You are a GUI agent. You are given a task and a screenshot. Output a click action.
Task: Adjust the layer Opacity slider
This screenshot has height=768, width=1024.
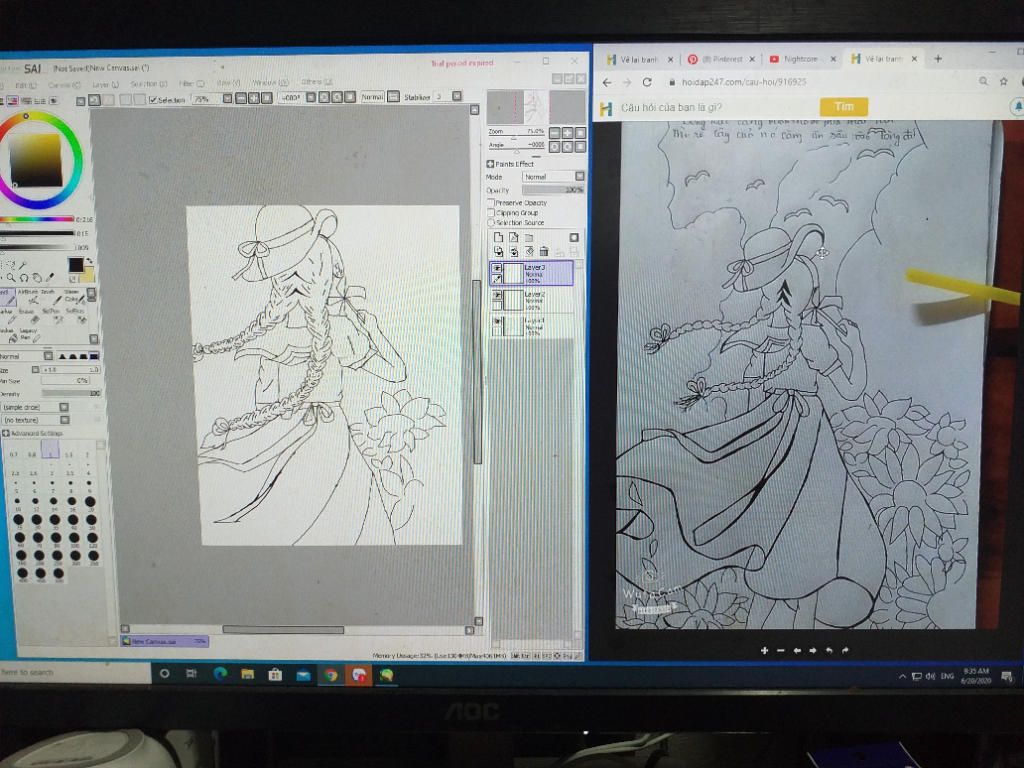coord(553,190)
